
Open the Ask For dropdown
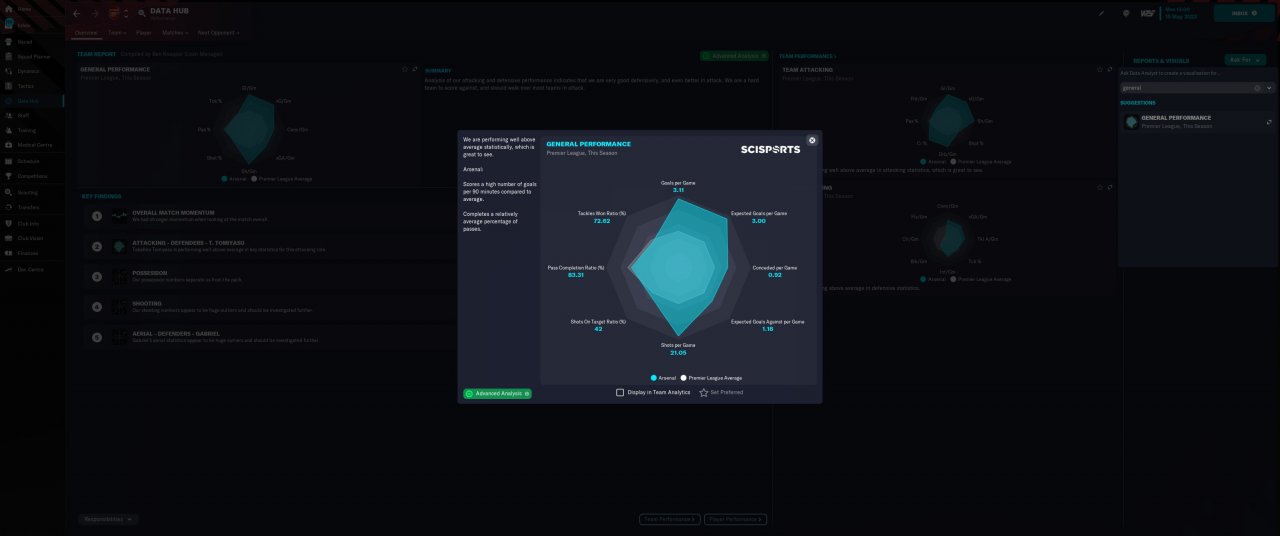(1245, 60)
